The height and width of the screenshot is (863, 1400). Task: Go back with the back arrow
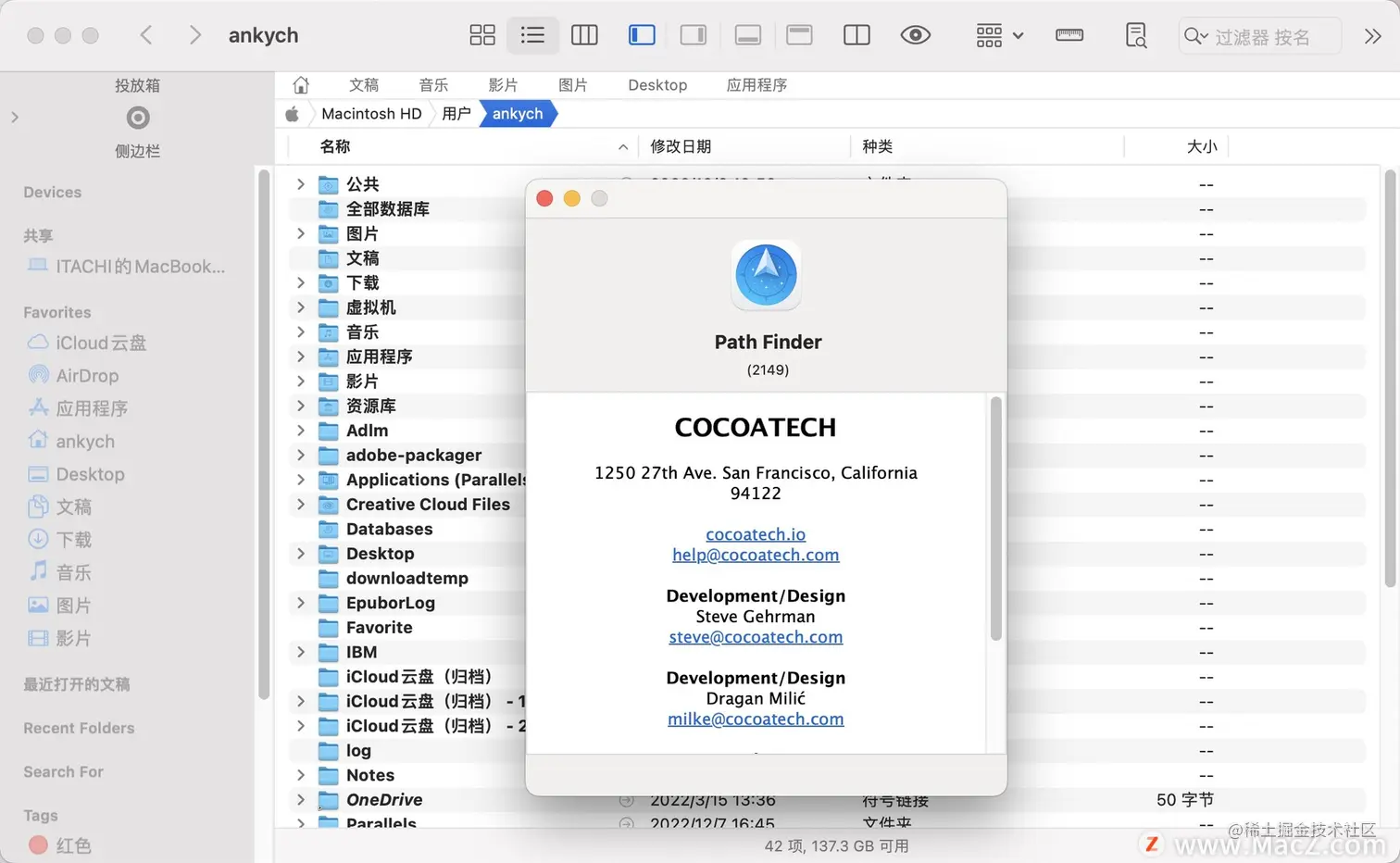(x=146, y=35)
